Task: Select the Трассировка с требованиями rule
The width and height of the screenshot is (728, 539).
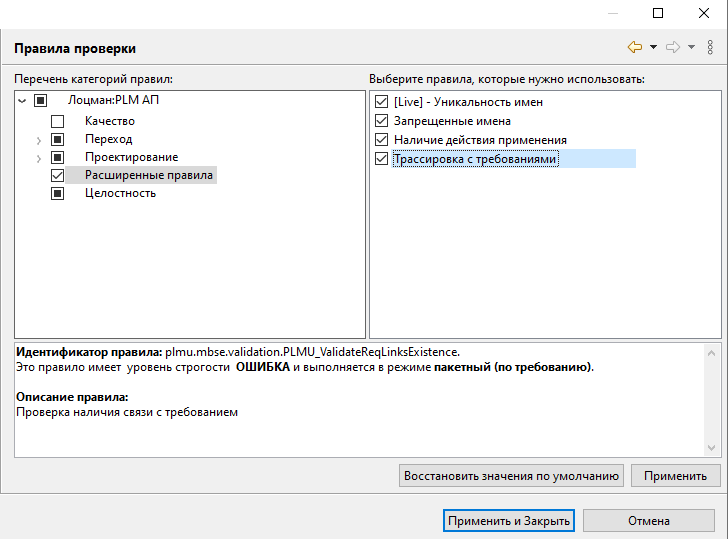Action: point(475,159)
